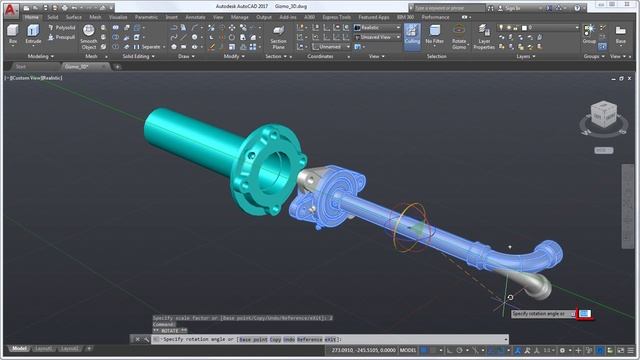Open the Rotate Gizmo dropdown

pos(459,38)
